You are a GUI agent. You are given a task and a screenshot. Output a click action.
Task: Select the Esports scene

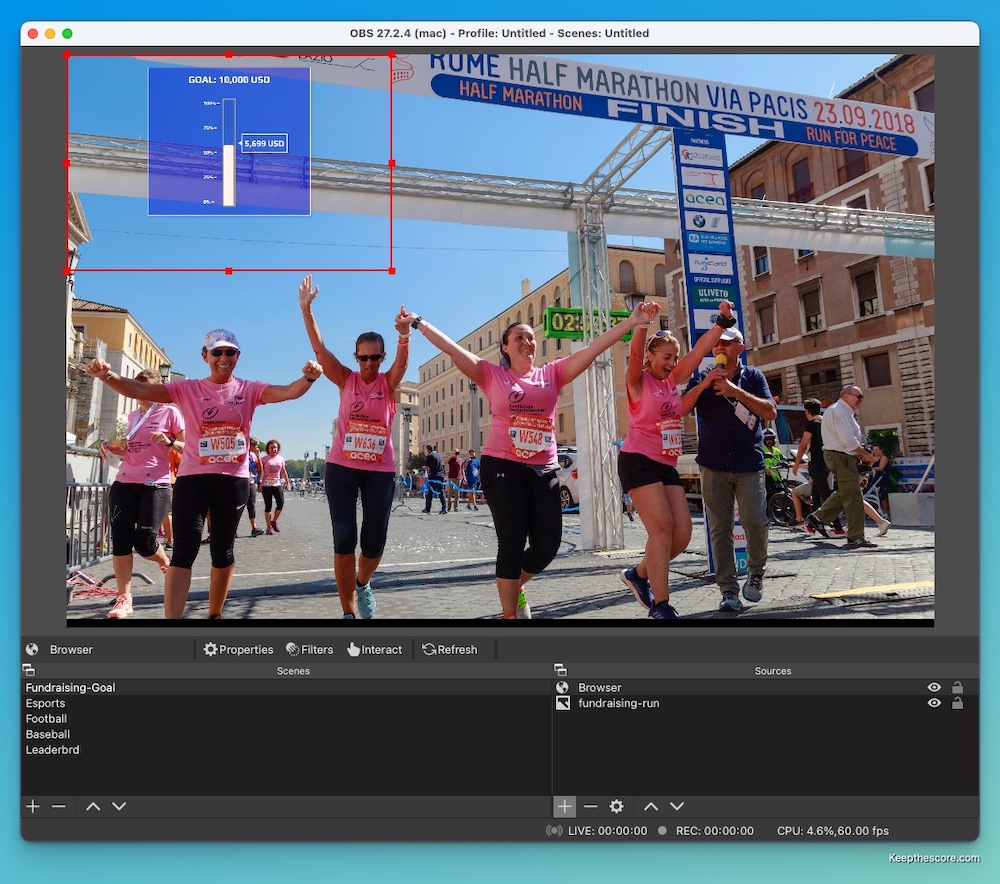click(286, 703)
